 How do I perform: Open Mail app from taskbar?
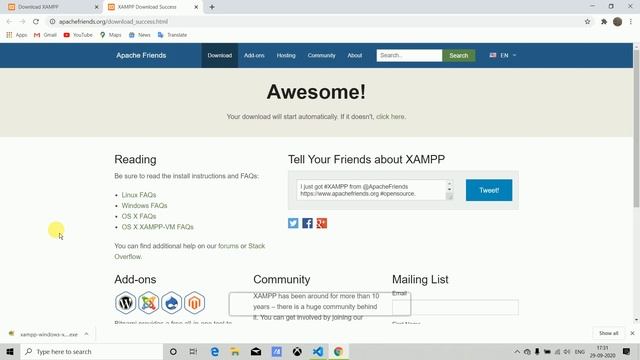click(256, 351)
